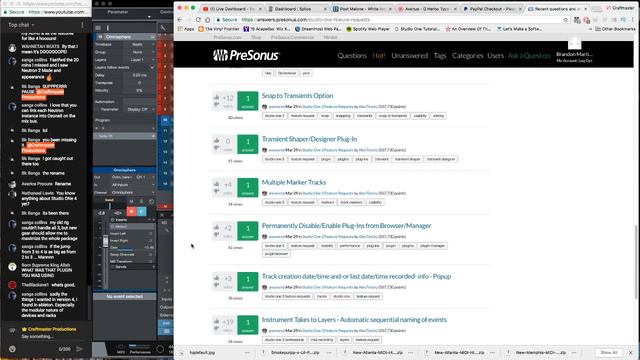Toggle Swap Channels in Mixtool
Viewport: 640px width, 360px height.
150,254
